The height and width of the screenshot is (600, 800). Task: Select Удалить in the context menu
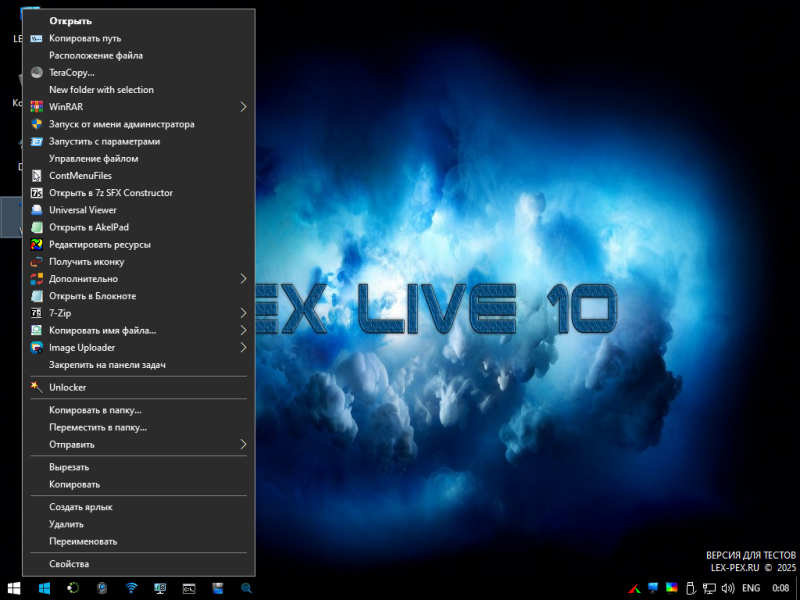tap(66, 524)
